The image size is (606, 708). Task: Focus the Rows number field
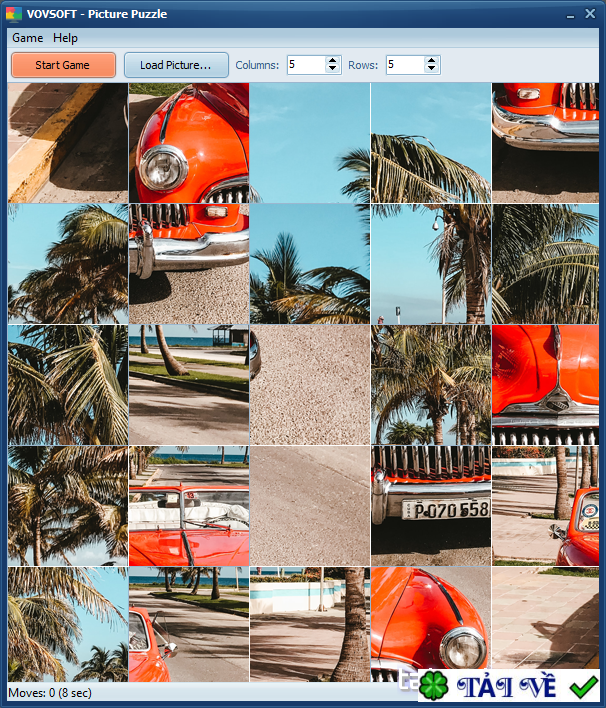tap(406, 65)
